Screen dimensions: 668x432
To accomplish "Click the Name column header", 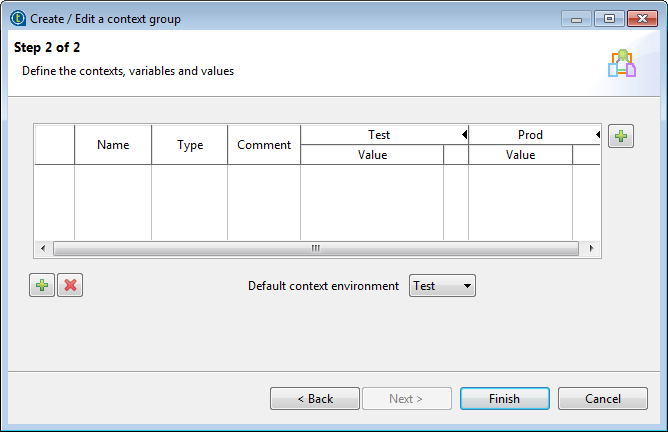I will point(113,145).
